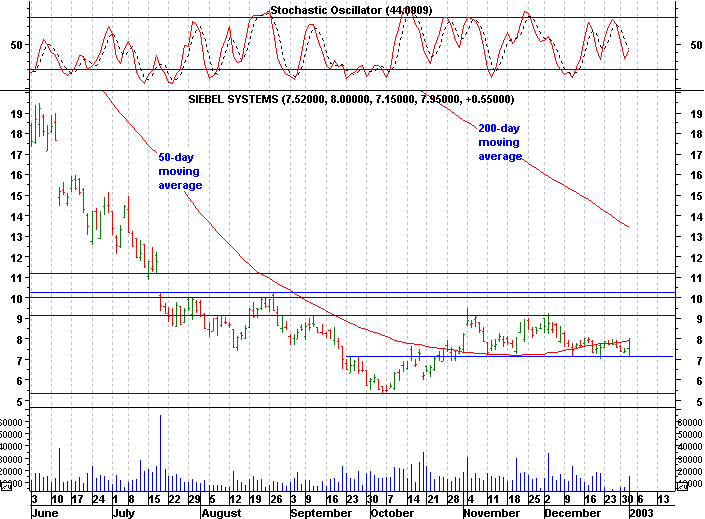Select date label 17 under June
Image resolution: width=705 pixels, height=519 pixels.
[x=77, y=499]
